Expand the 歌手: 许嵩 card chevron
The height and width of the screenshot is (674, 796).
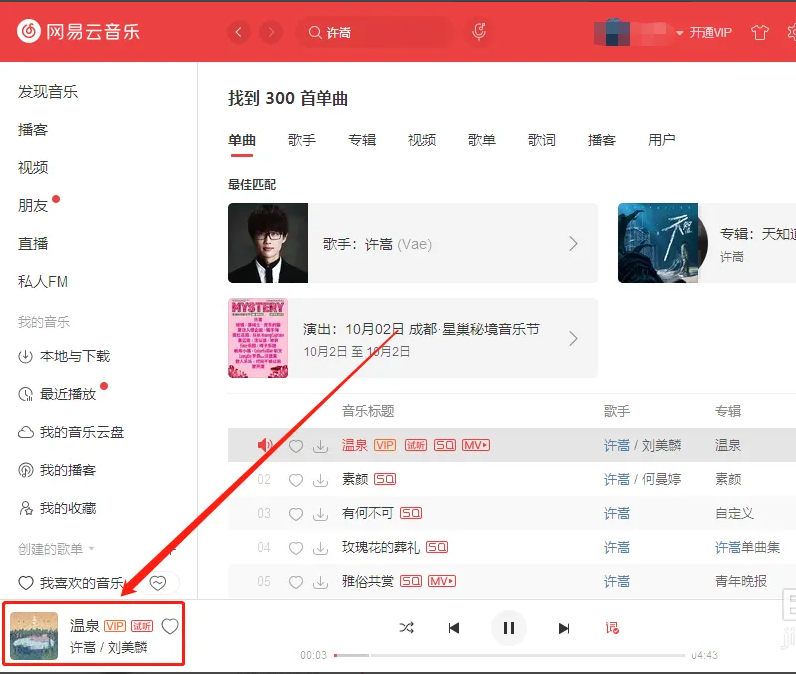click(573, 244)
